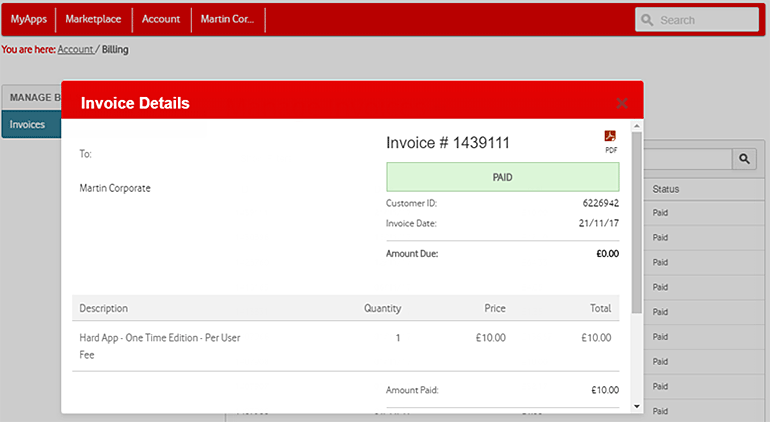
Task: Download the invoice PDF icon
Action: [610, 137]
